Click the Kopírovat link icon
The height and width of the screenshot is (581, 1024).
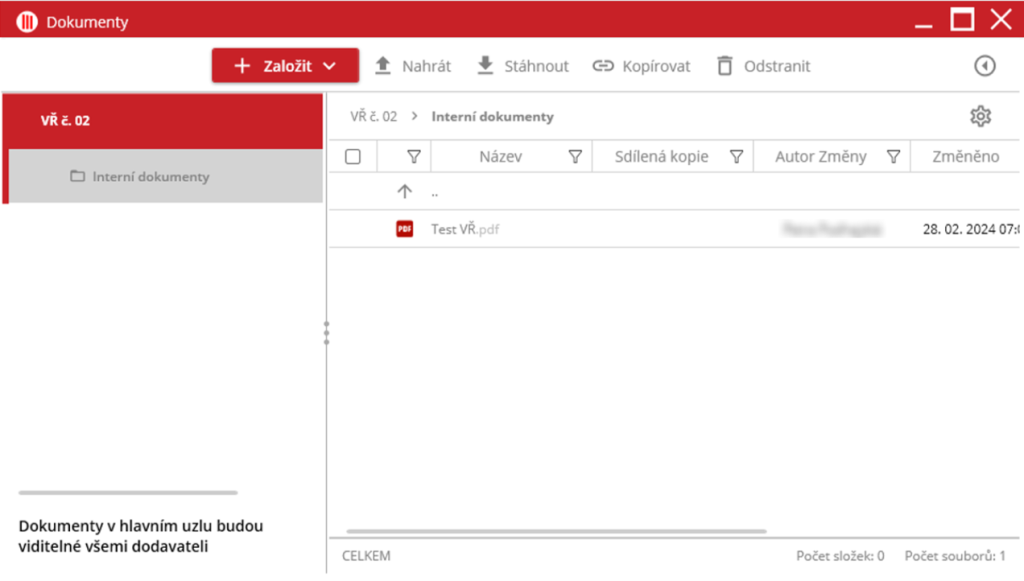602,66
